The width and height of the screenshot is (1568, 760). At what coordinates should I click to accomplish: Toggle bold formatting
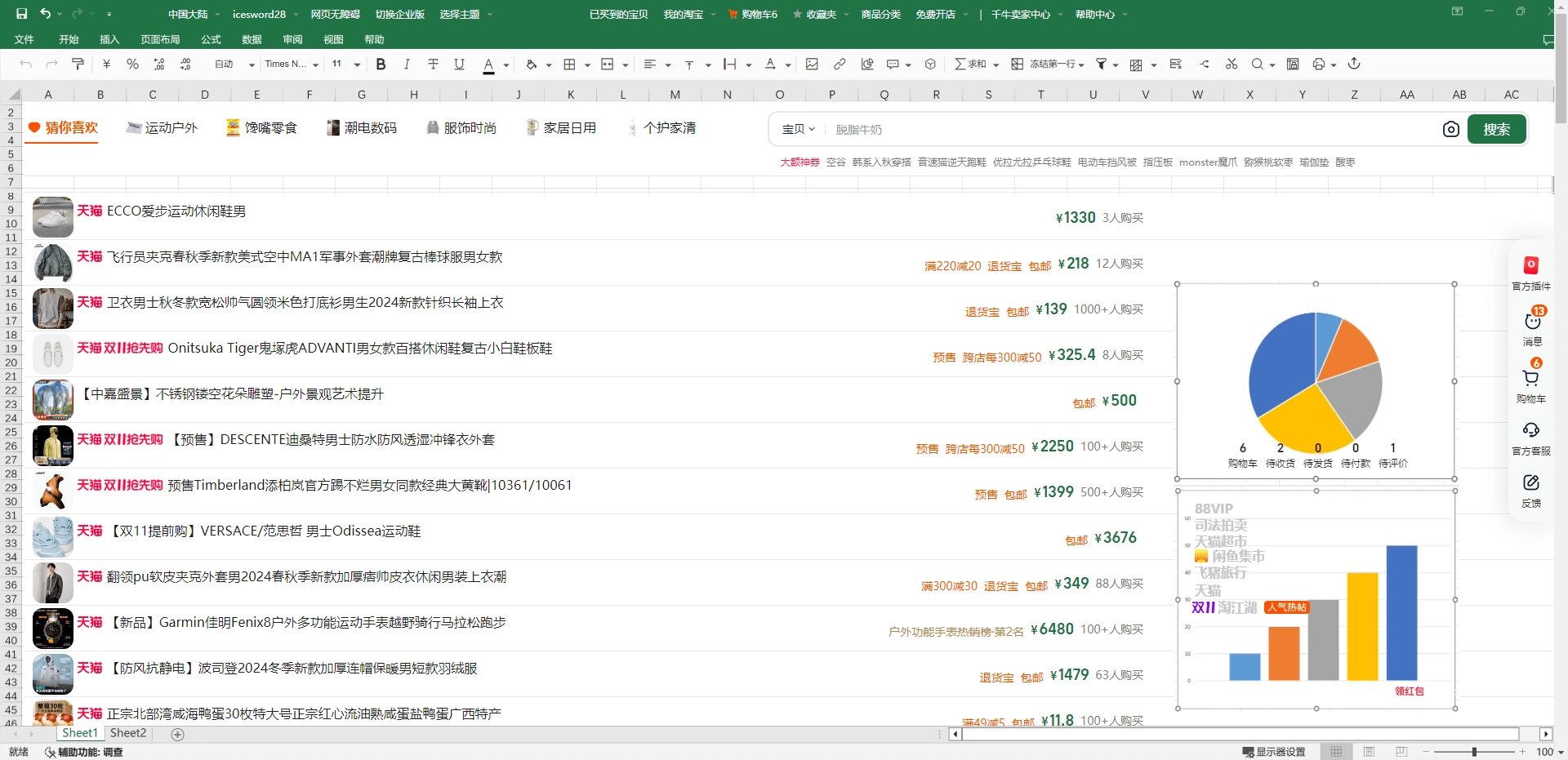click(381, 64)
